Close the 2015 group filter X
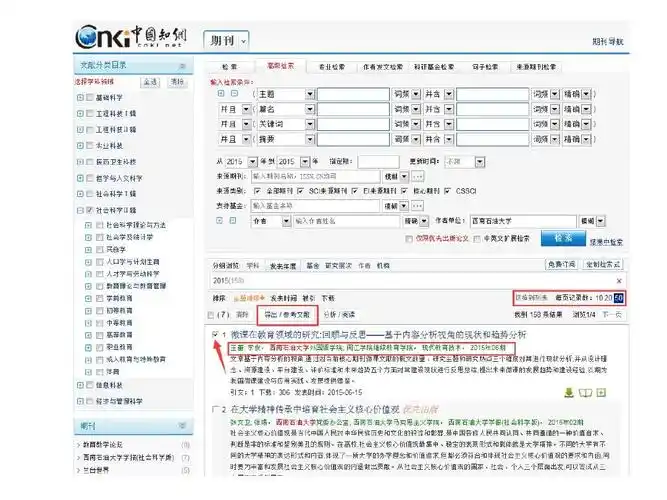 [x=619, y=281]
